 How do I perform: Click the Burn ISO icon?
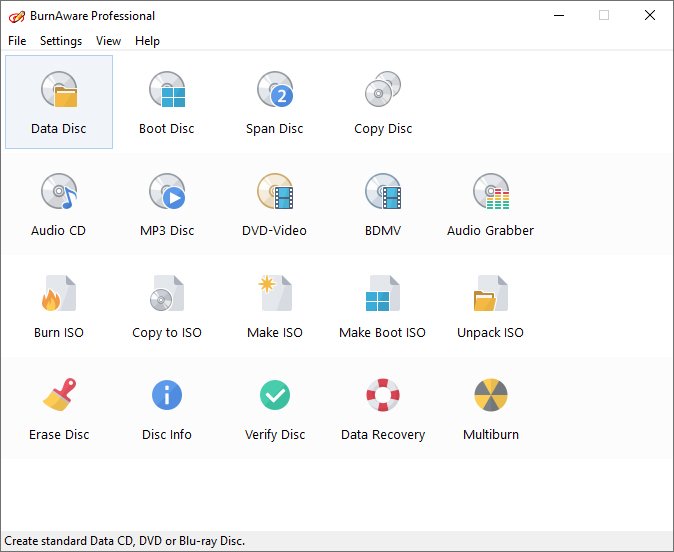(59, 295)
